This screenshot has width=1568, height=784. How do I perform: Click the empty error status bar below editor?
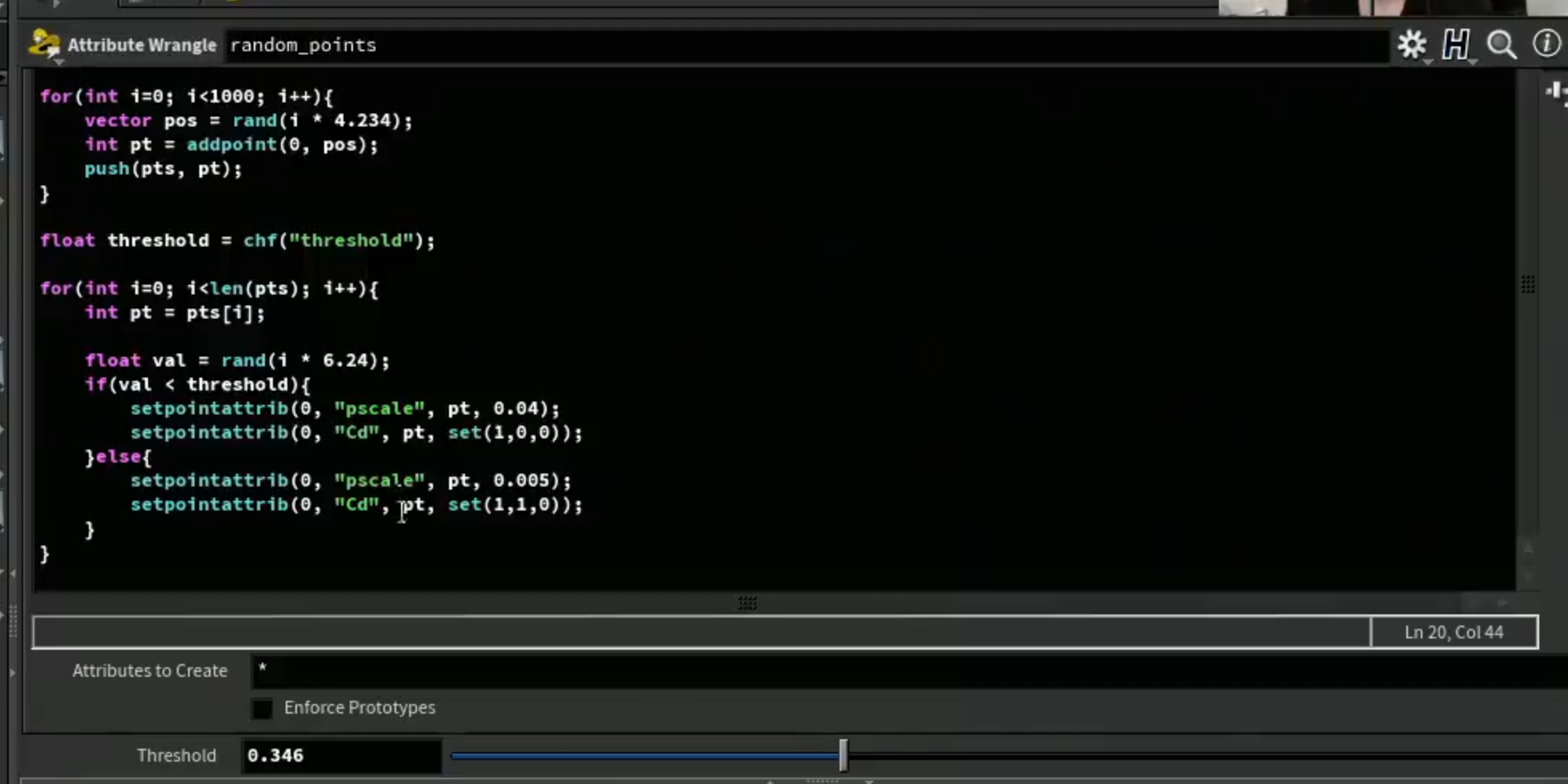pyautogui.click(x=701, y=632)
